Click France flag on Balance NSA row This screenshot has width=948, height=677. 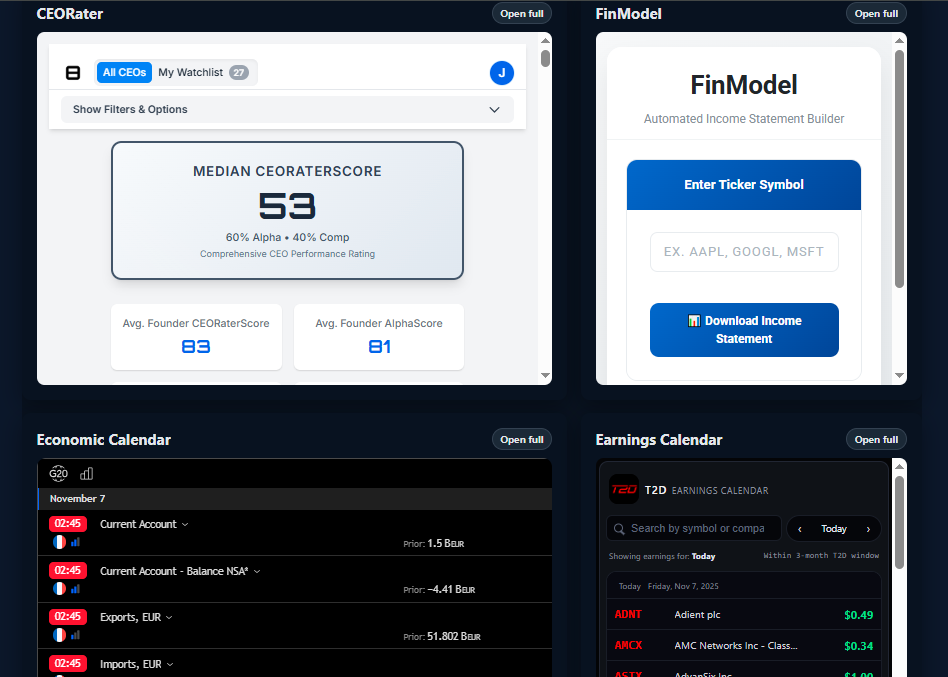(x=59, y=588)
